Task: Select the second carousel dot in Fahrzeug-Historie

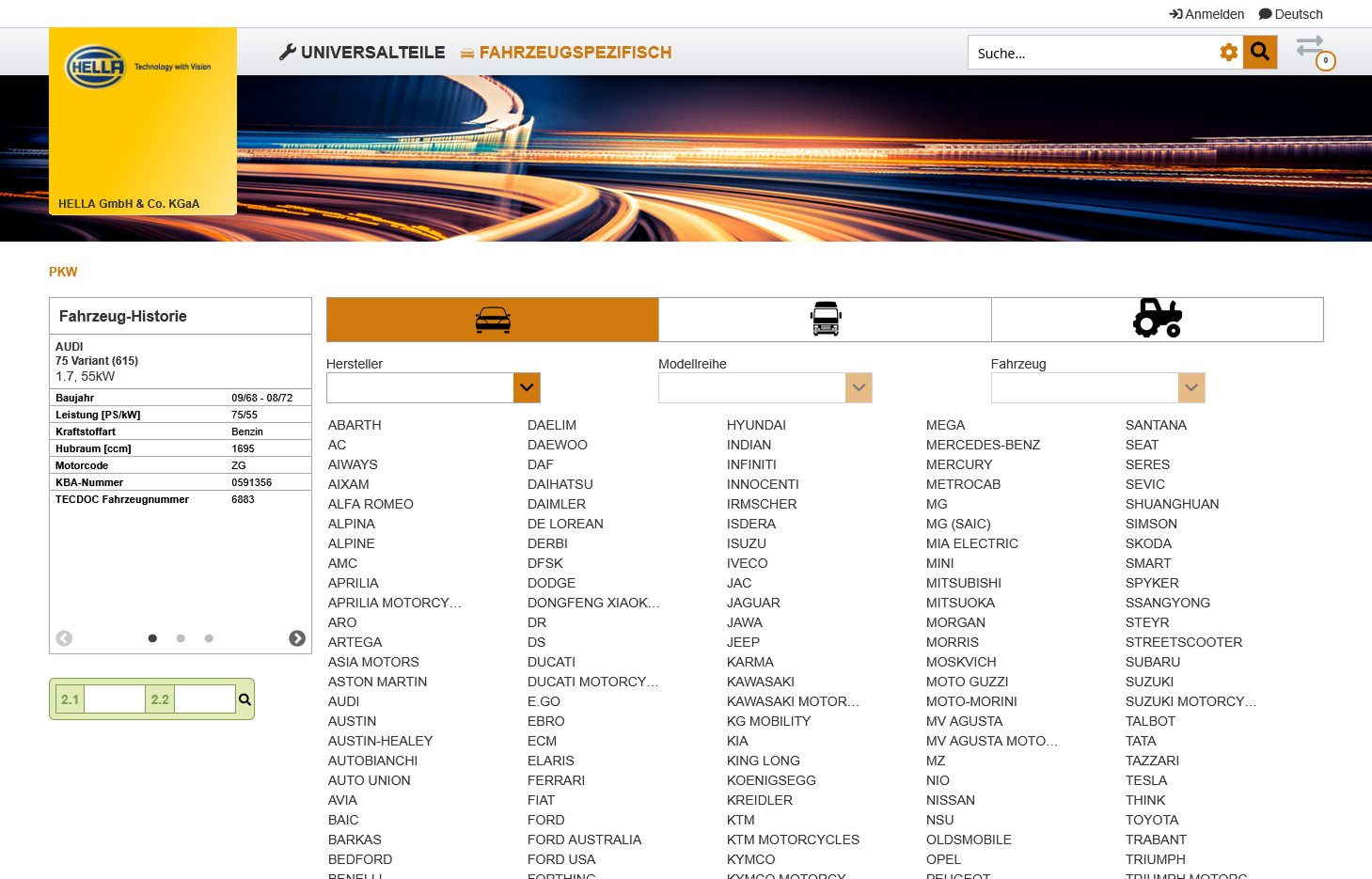Action: (x=181, y=638)
